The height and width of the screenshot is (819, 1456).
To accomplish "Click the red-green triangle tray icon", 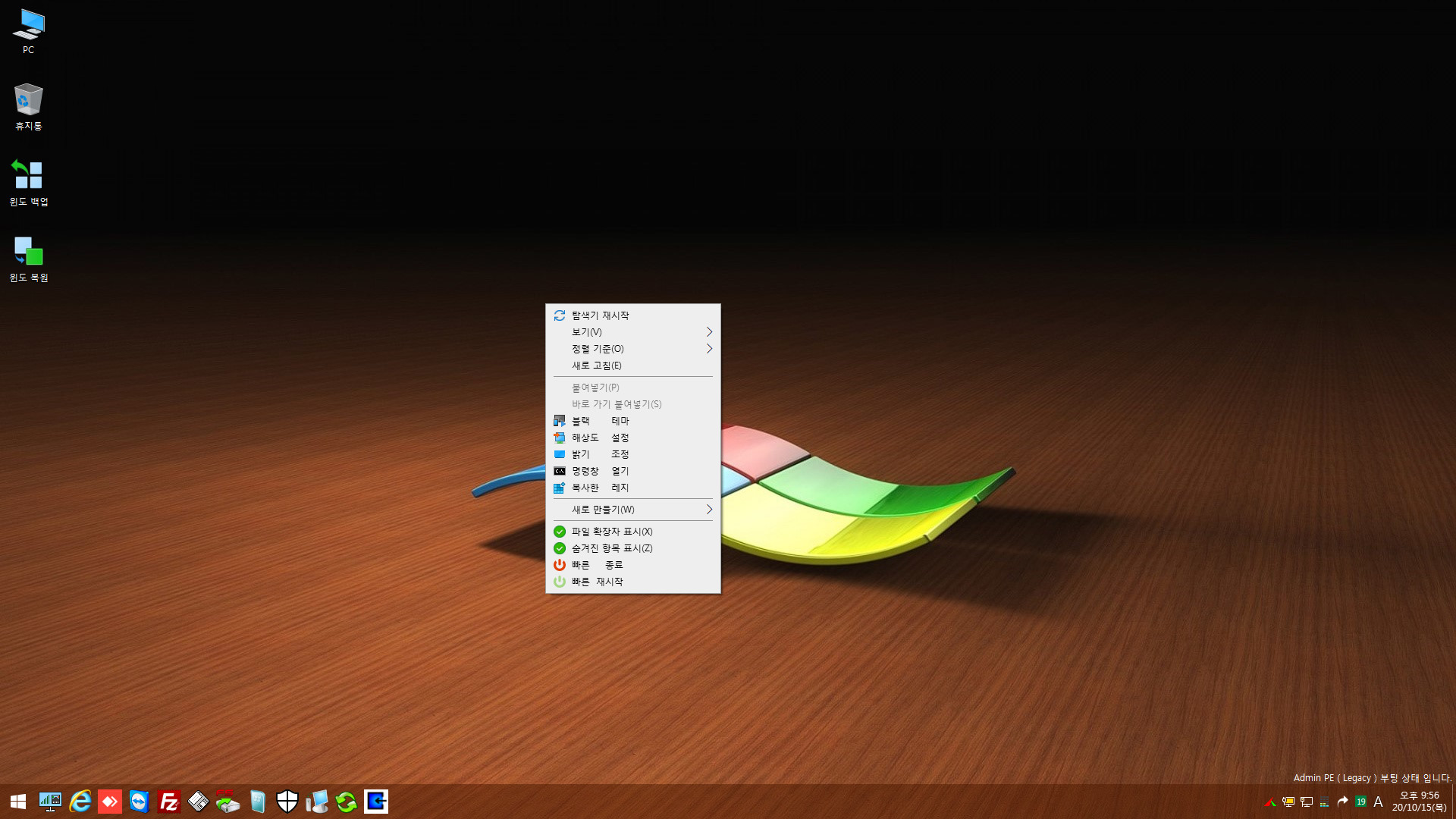I will coord(1270,802).
